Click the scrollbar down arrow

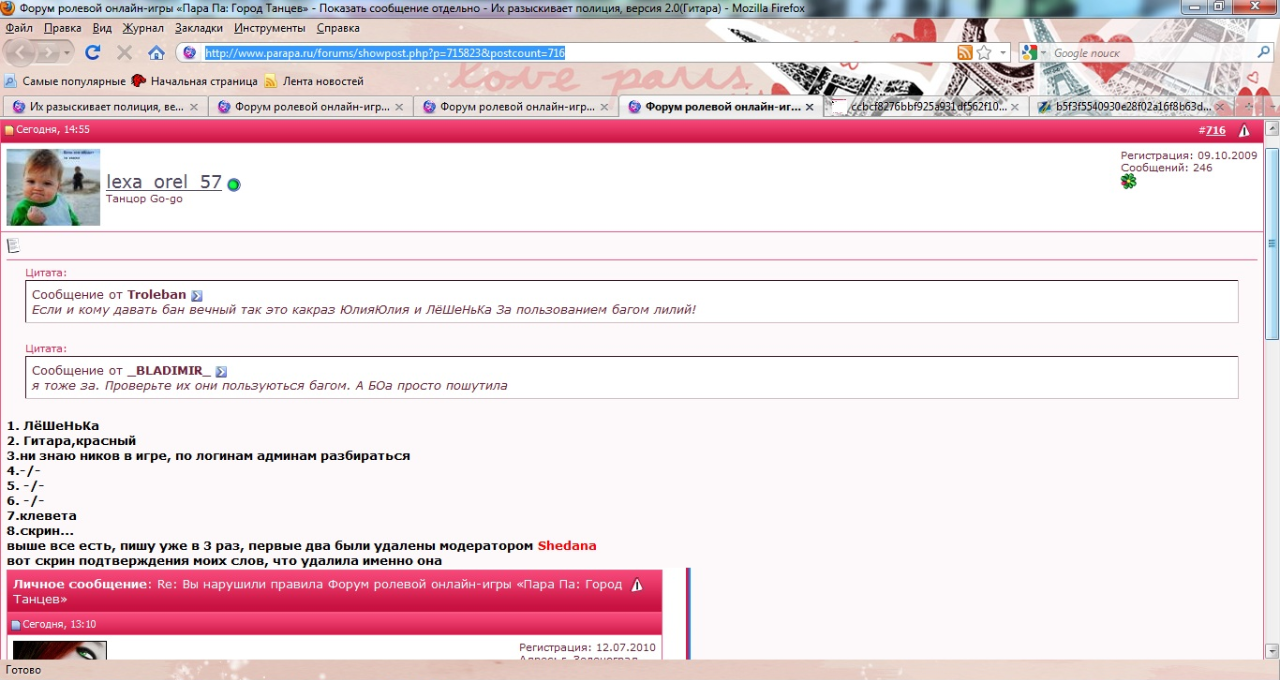click(x=1272, y=650)
